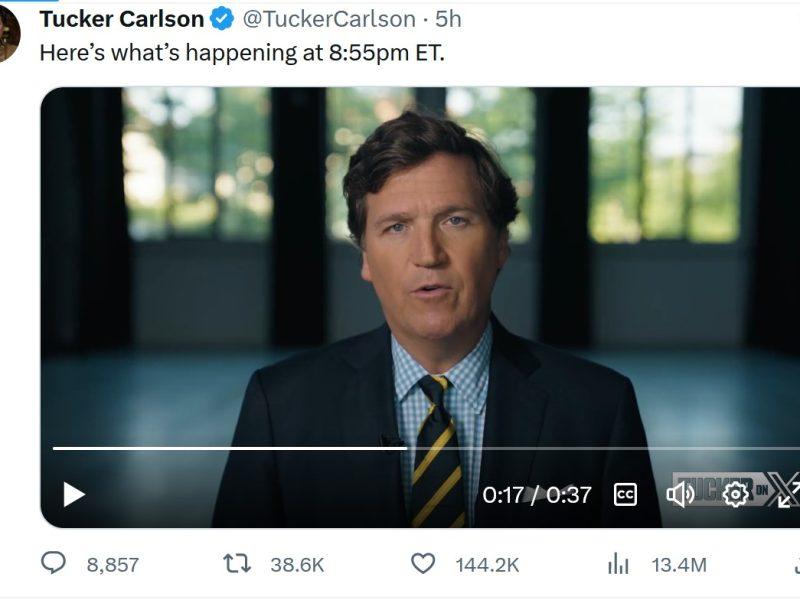Image resolution: width=800 pixels, height=600 pixels.
Task: Open the tweet via the 5h timestamp
Action: [x=448, y=19]
